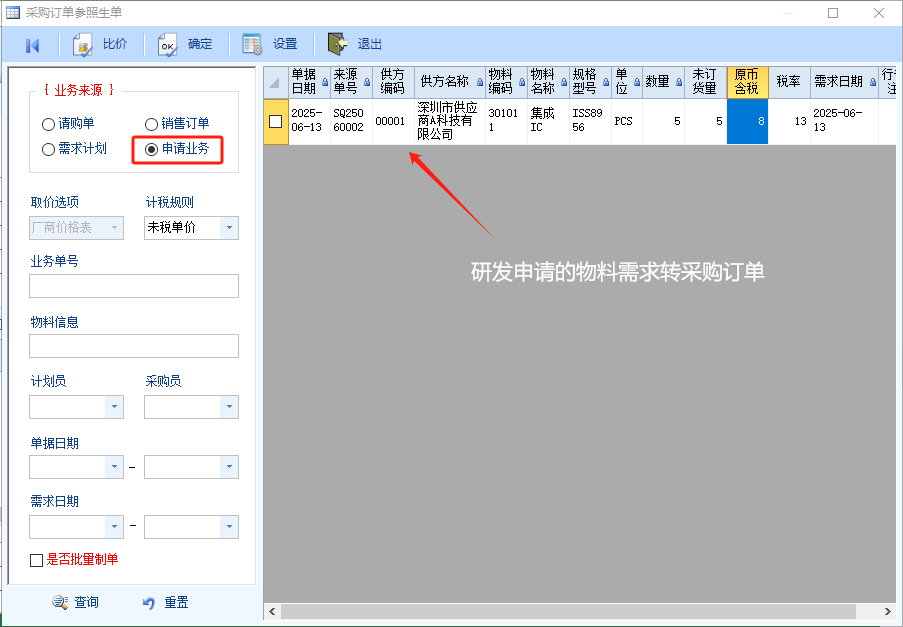Open the 采购员 dropdown list
Image resolution: width=903 pixels, height=627 pixels.
click(x=230, y=407)
